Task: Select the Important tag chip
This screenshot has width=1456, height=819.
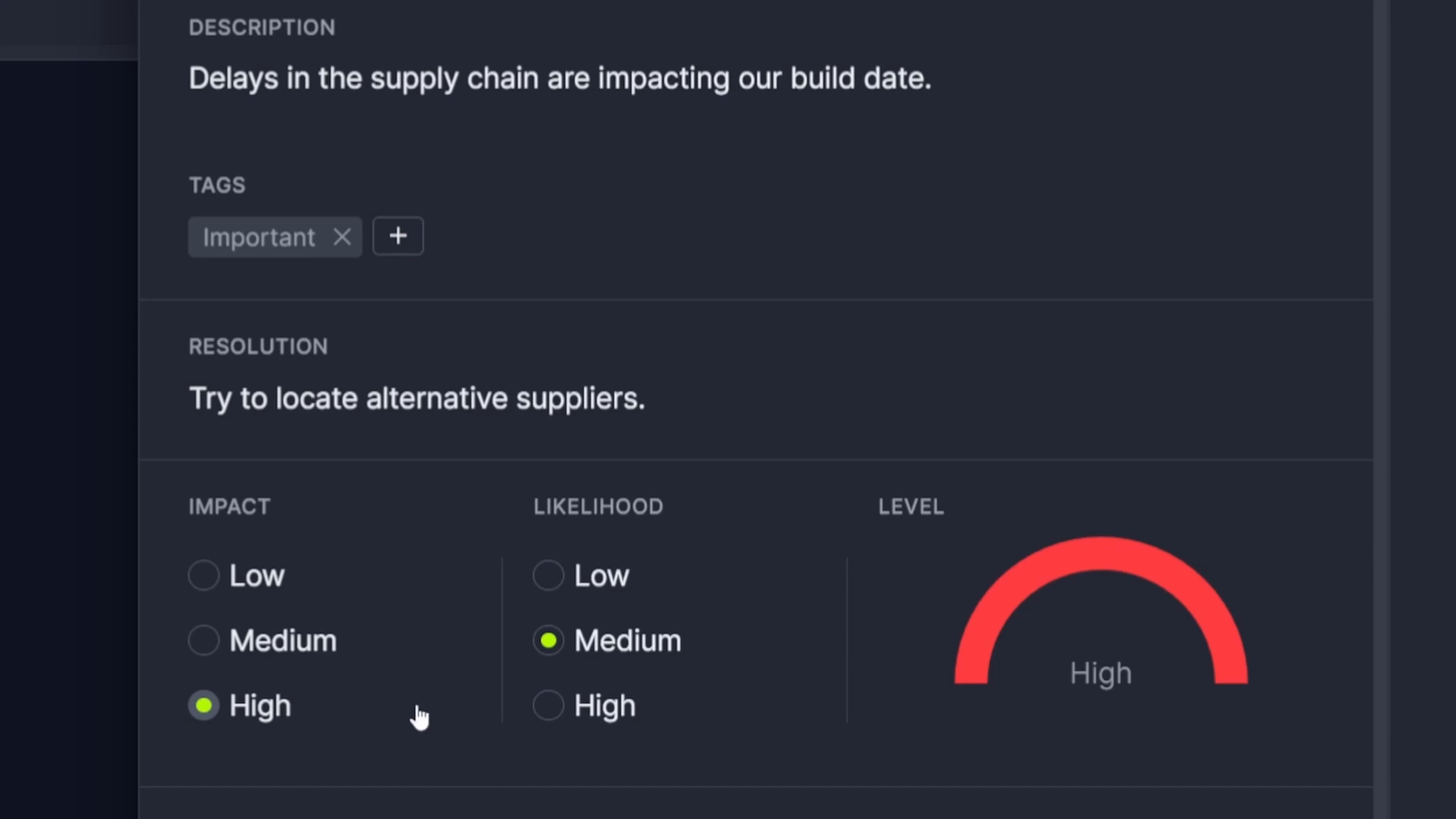Action: click(259, 237)
